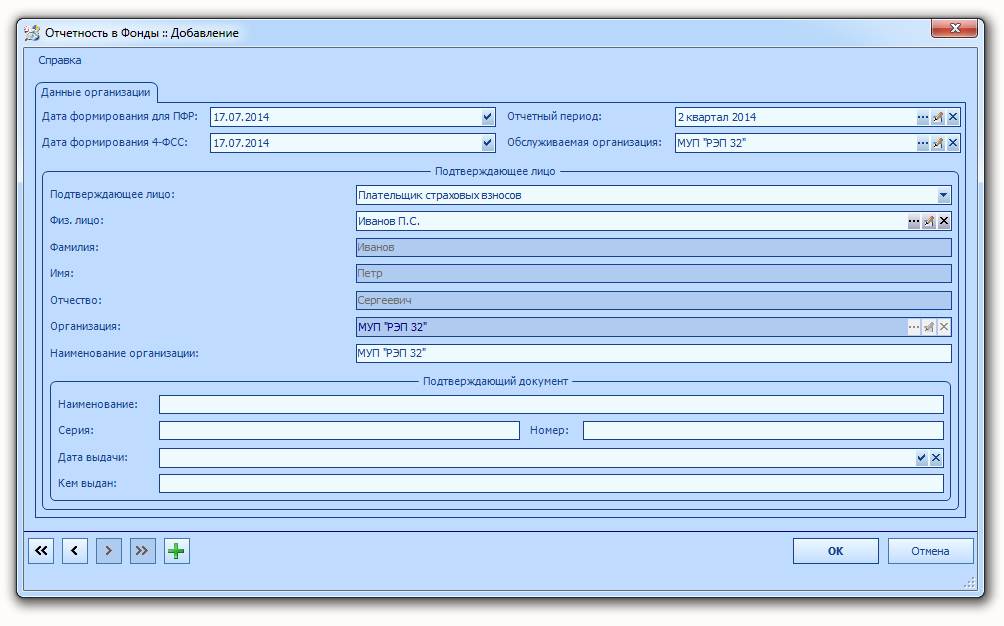Open date picker for Дата формирования 4-ФСС
The width and height of the screenshot is (1004, 626).
pyautogui.click(x=487, y=143)
